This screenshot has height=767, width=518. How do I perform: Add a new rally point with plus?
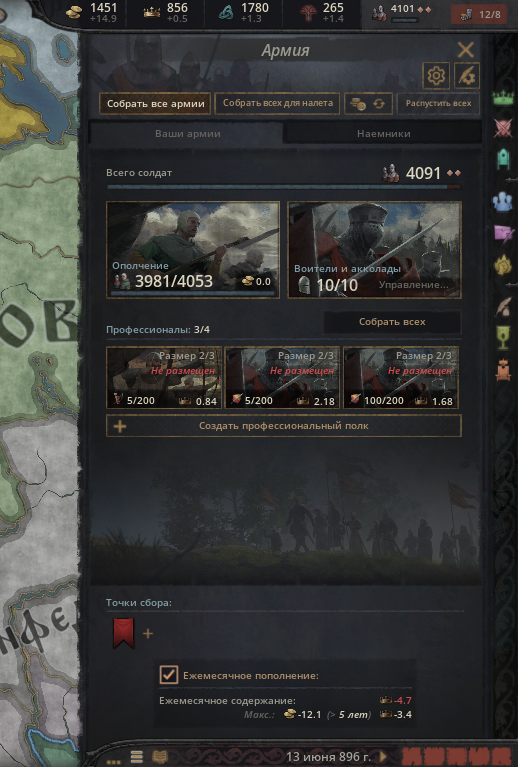tap(148, 634)
